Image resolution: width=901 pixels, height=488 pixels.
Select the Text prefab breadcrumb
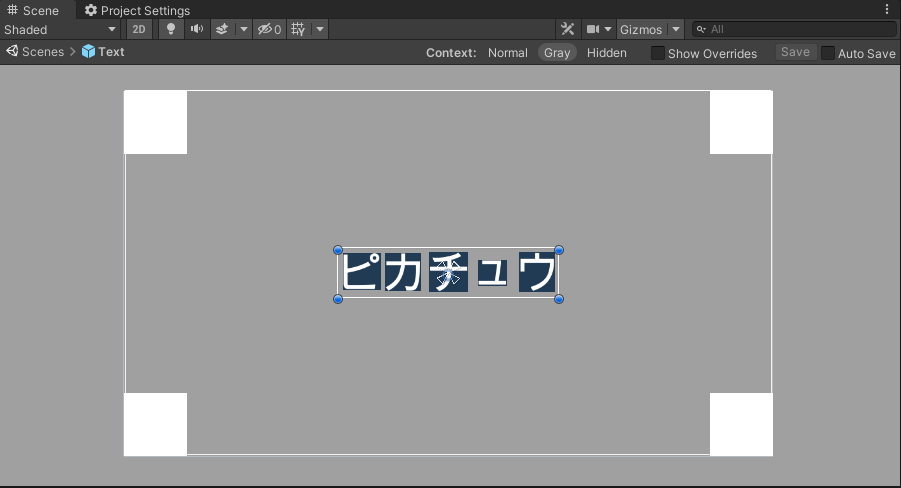click(x=103, y=52)
